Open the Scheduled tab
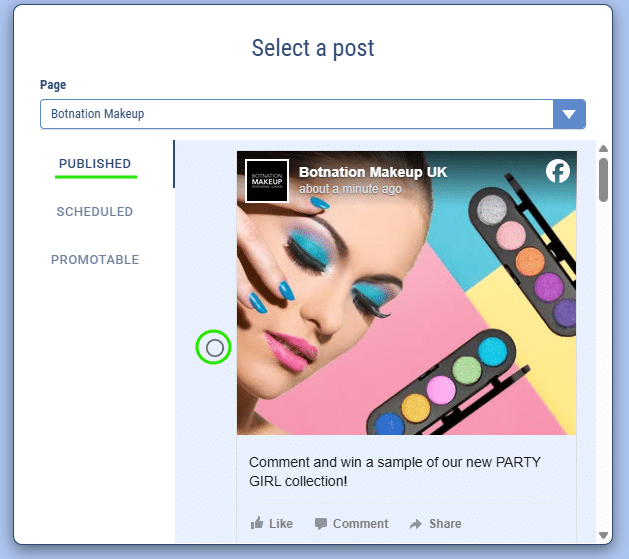This screenshot has width=629, height=559. click(x=95, y=212)
